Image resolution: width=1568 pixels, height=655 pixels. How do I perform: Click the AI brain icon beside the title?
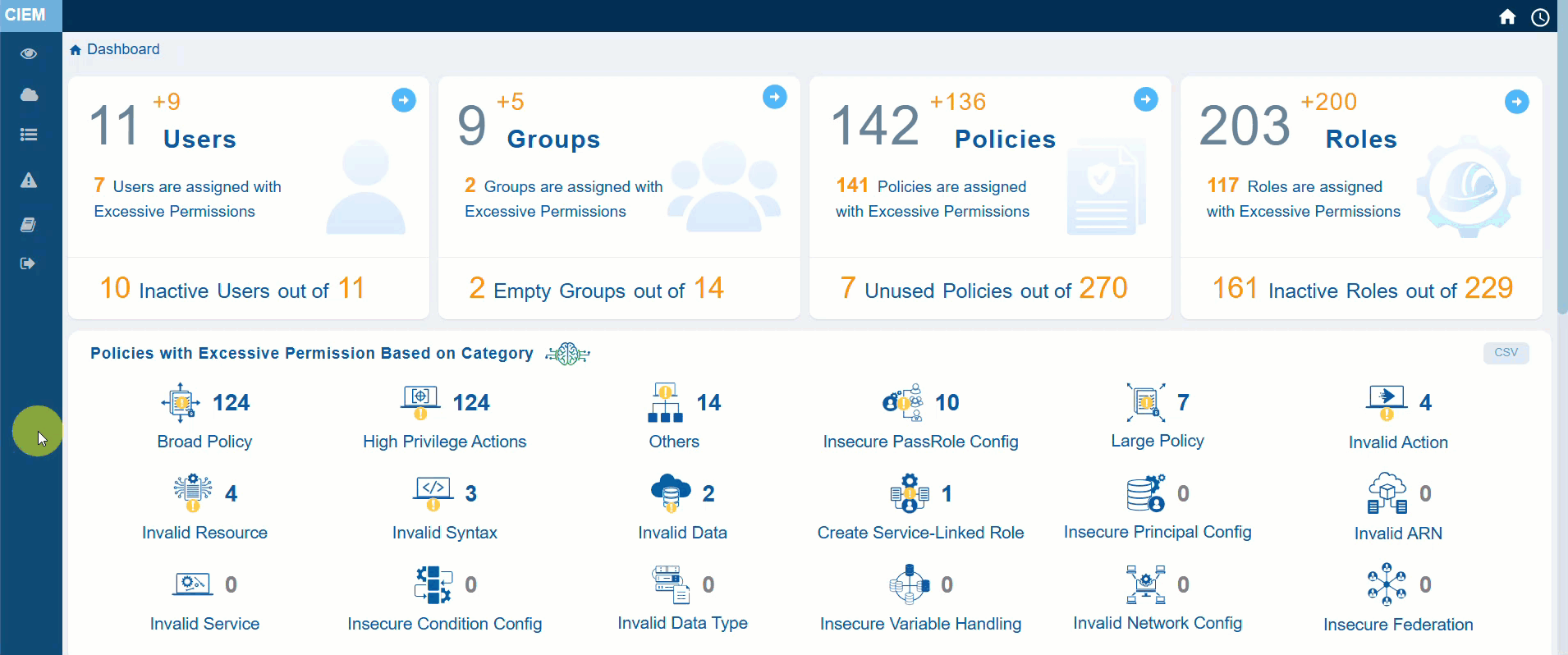[567, 355]
